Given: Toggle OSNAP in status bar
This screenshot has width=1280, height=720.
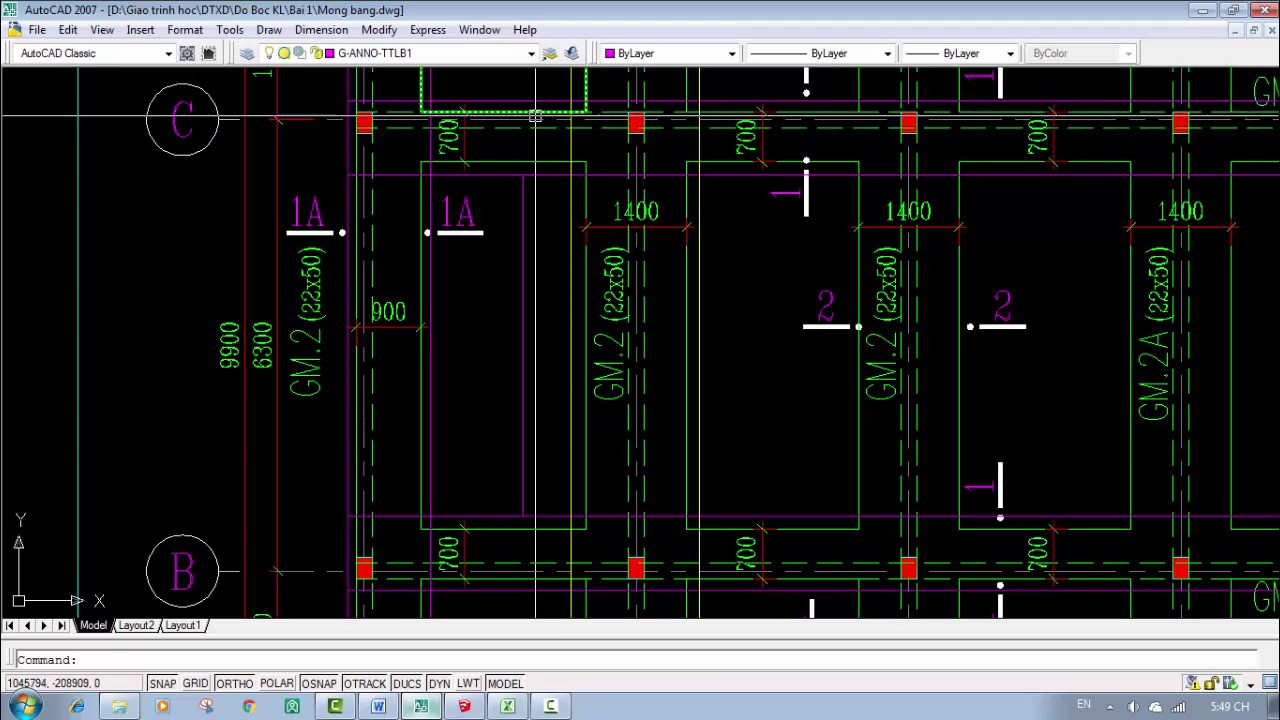Looking at the screenshot, I should pos(319,684).
